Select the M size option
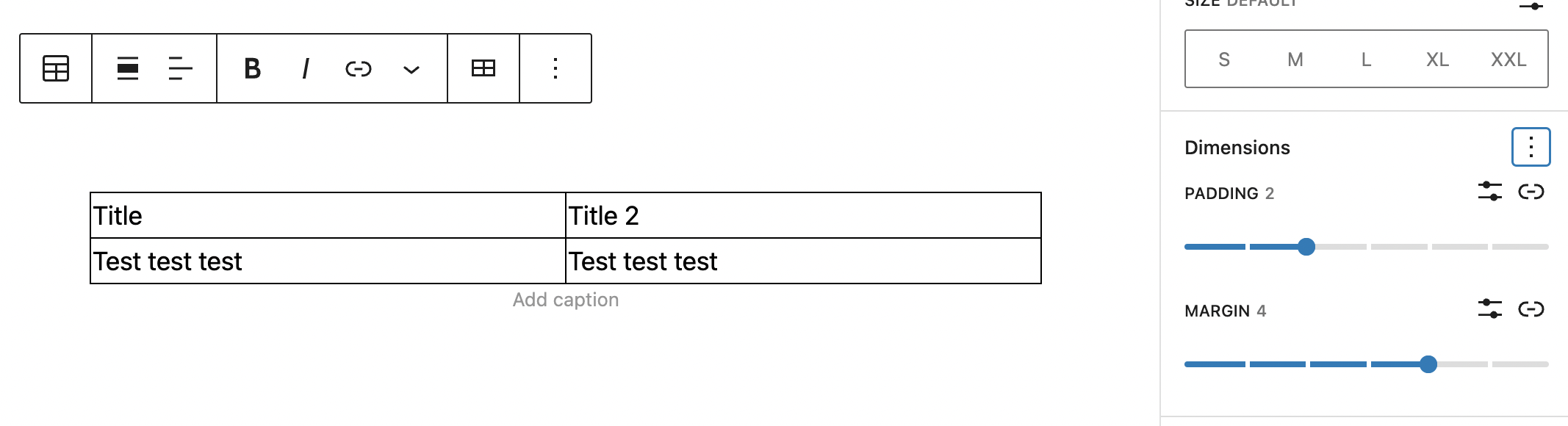Viewport: 1568px width, 426px height. tap(1295, 59)
